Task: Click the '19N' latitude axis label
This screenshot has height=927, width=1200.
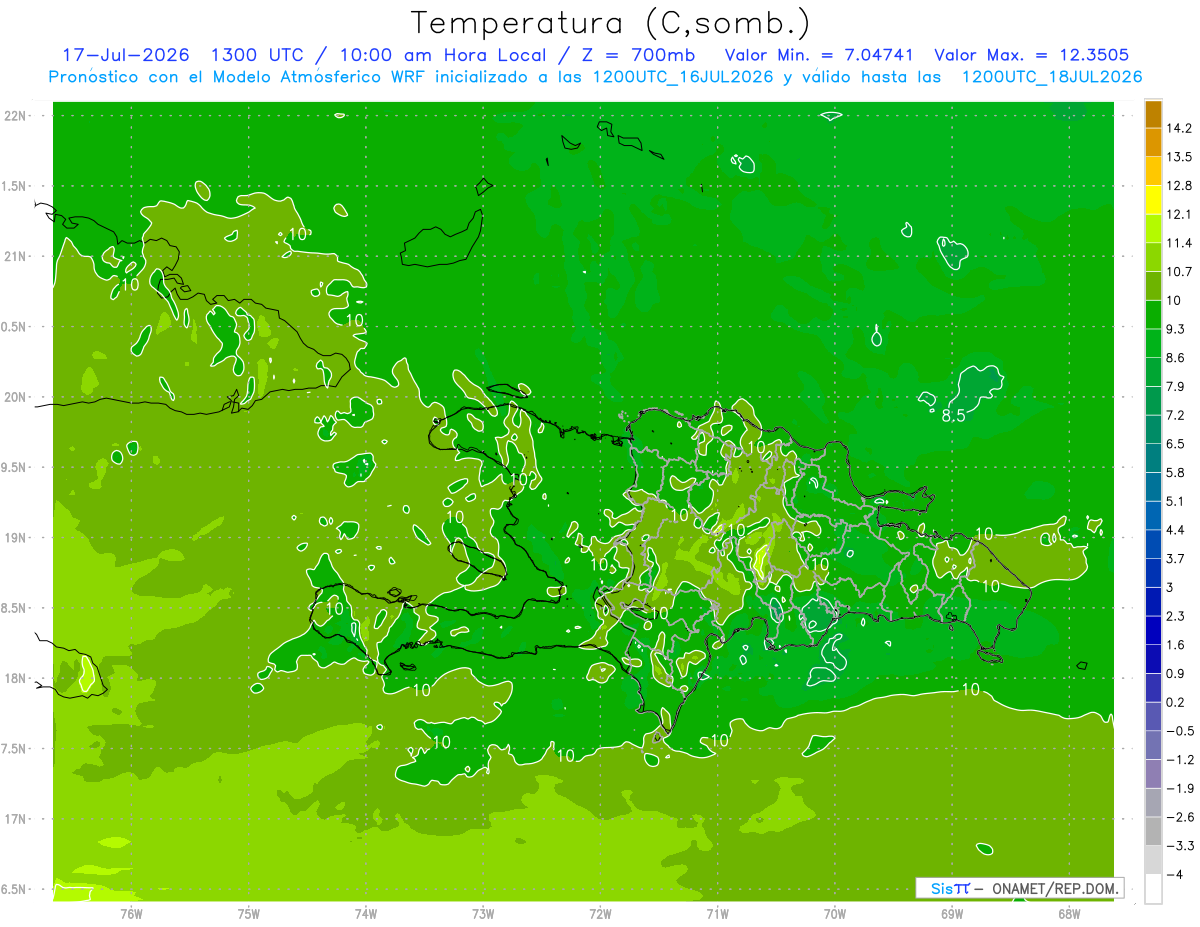Action: [15, 538]
